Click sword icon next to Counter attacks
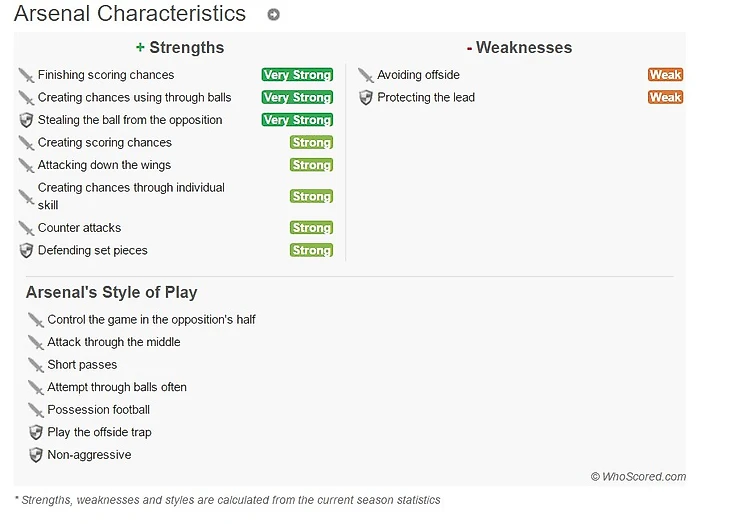This screenshot has width=730, height=524. (x=26, y=228)
